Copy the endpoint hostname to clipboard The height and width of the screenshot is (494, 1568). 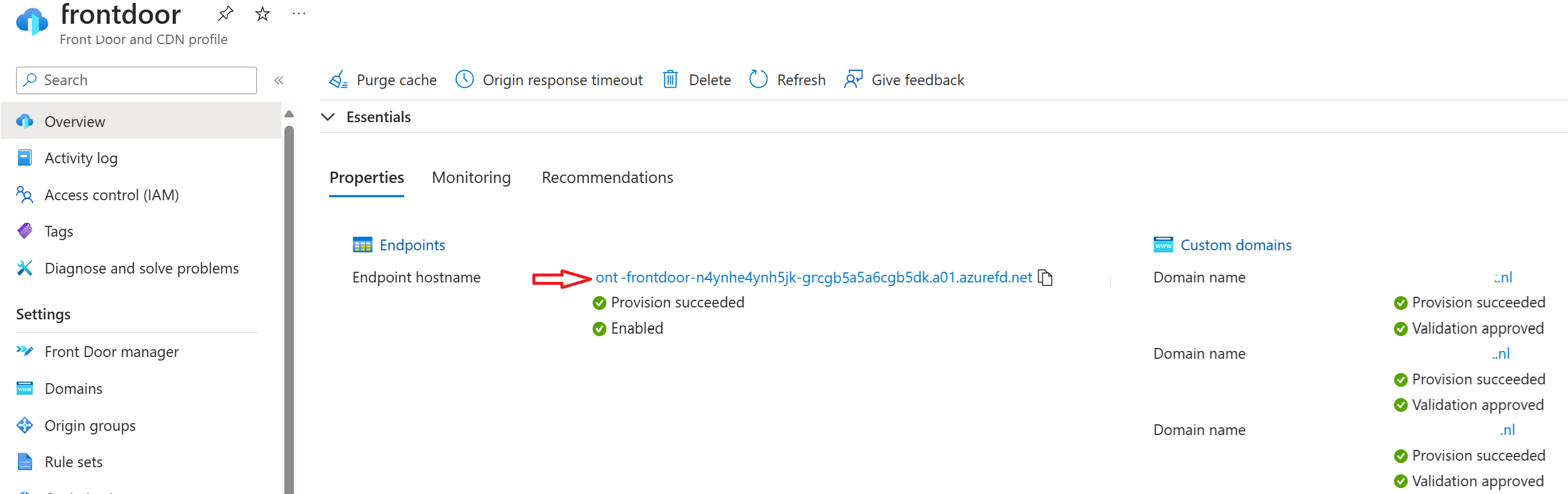click(1045, 278)
